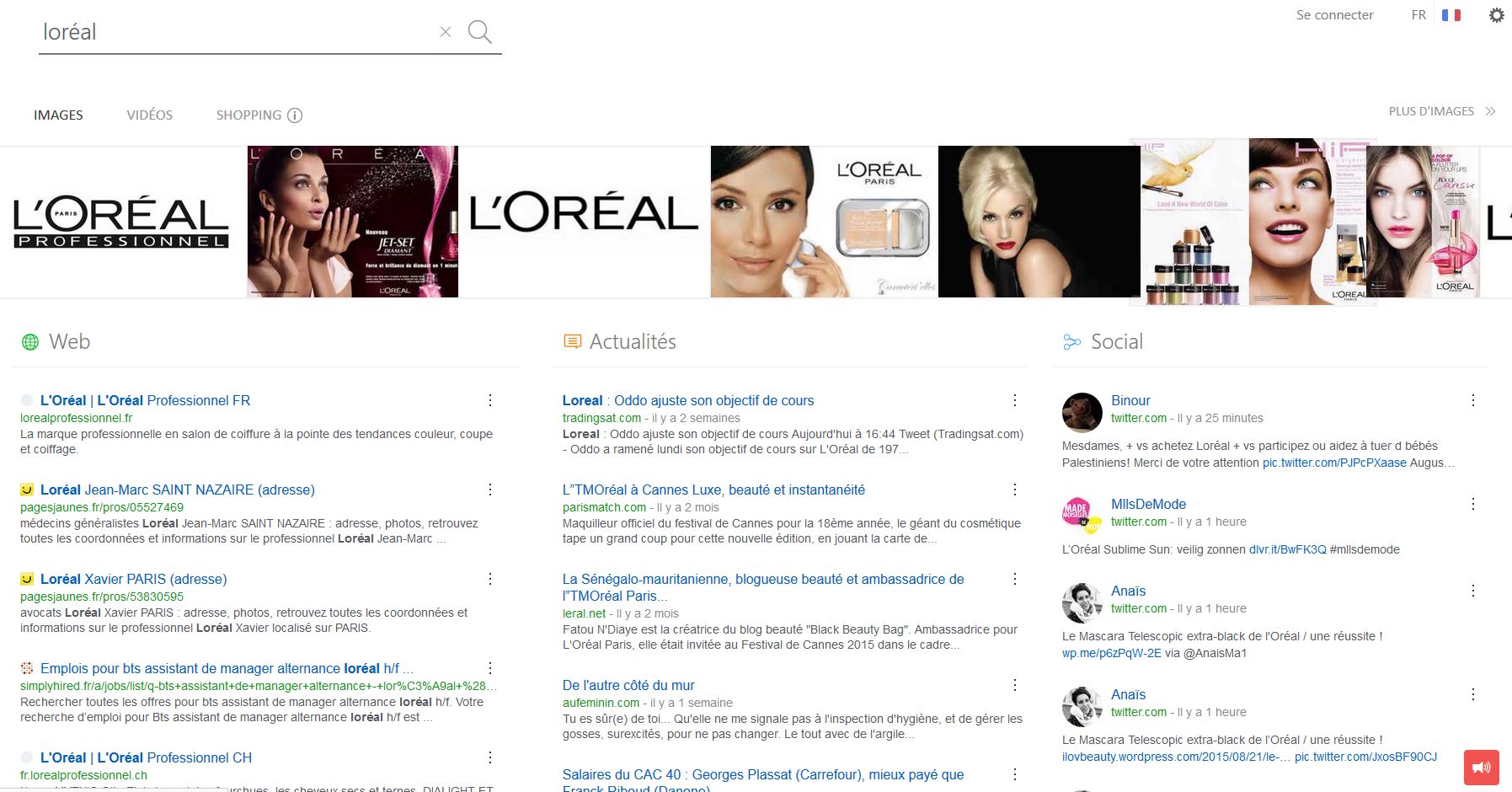Open options menu for L'Oréal Professionnel FR result
Viewport: 1512px width, 792px height.
tap(490, 401)
